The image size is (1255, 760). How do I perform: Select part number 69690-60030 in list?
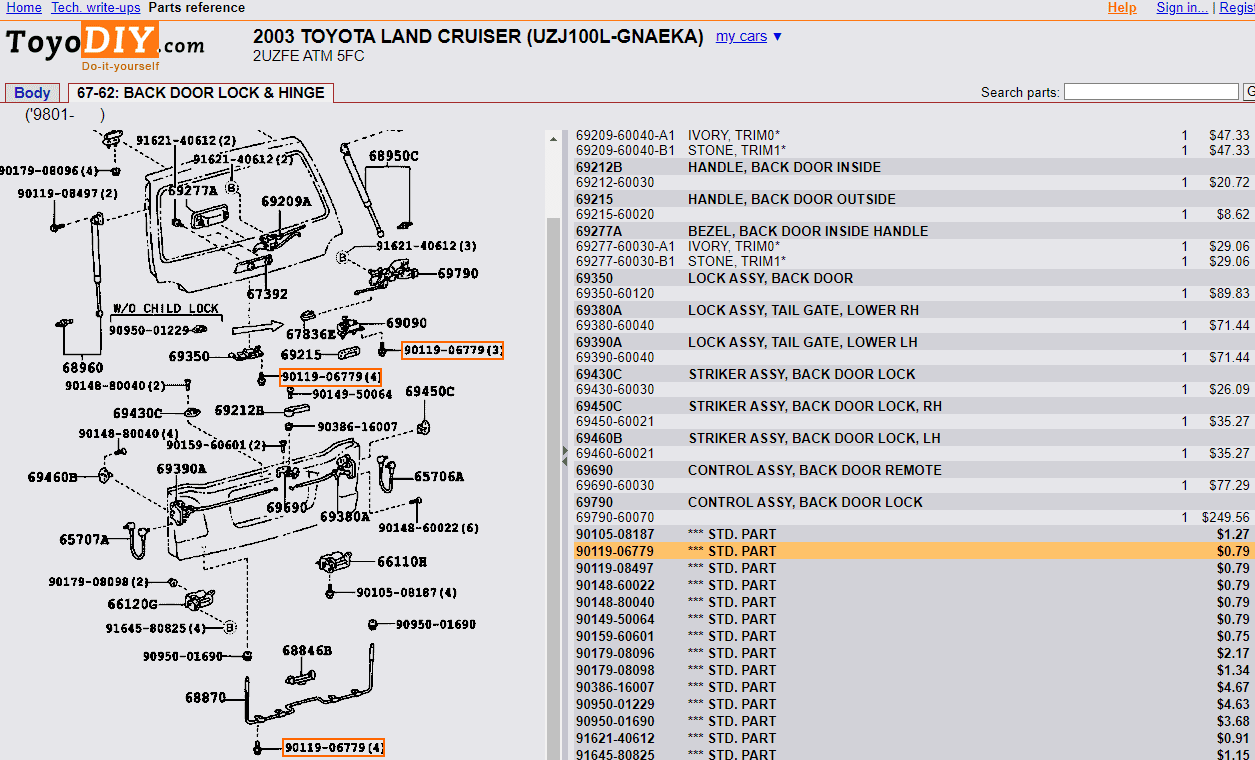pyautogui.click(x=615, y=485)
